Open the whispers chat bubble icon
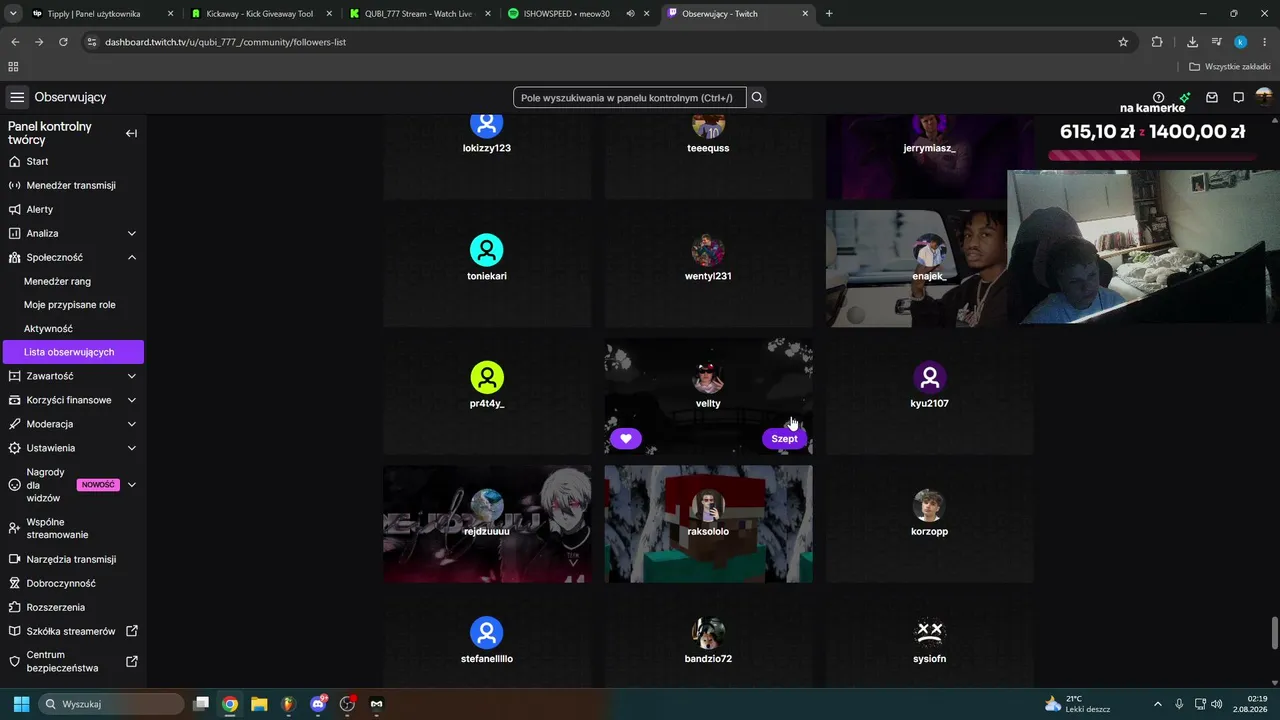Screen dimensions: 1280x720 pyautogui.click(x=1238, y=97)
